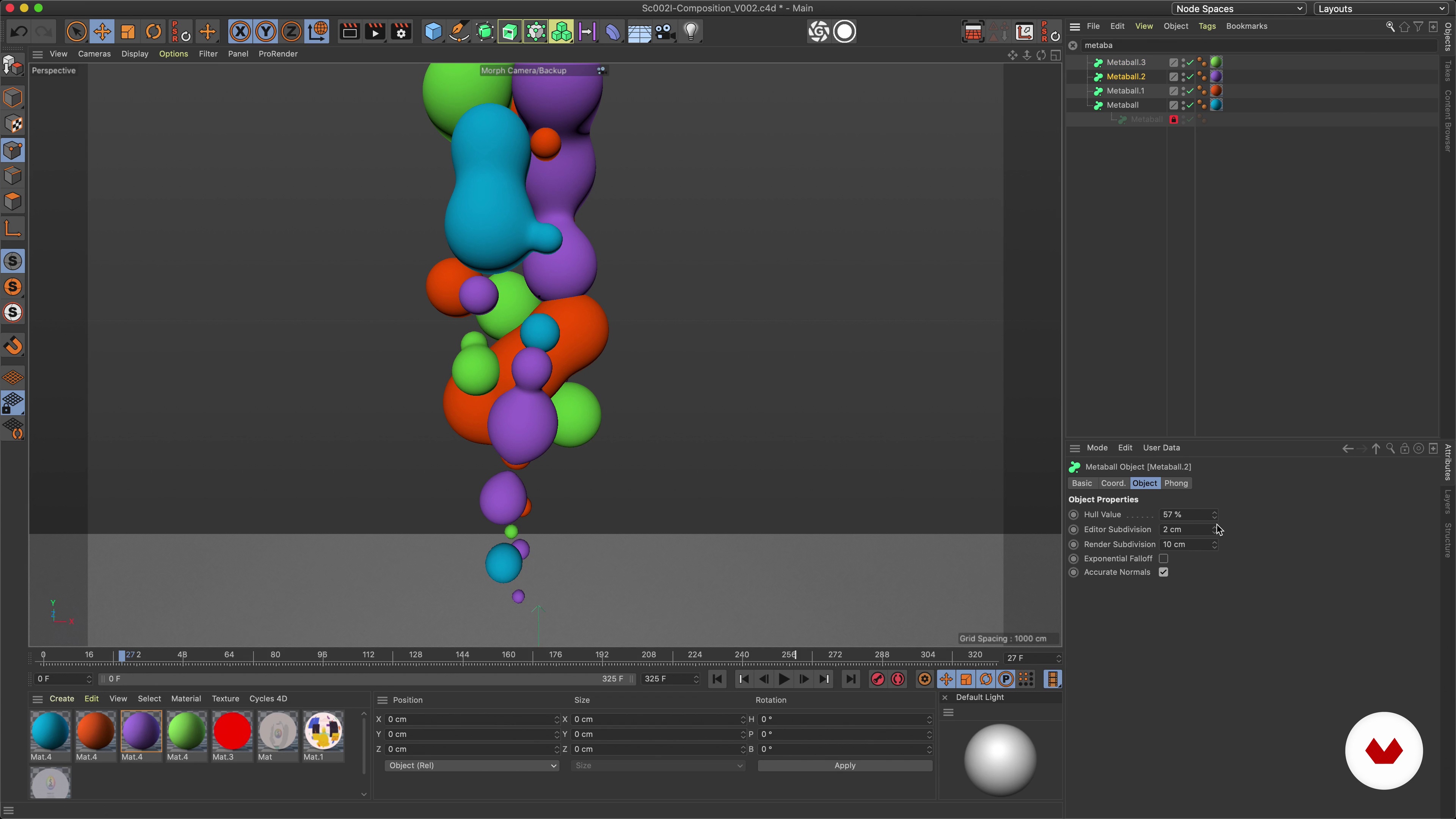This screenshot has width=1456, height=819.
Task: Enable Exponential Falloff checkbox
Action: point(1163,559)
